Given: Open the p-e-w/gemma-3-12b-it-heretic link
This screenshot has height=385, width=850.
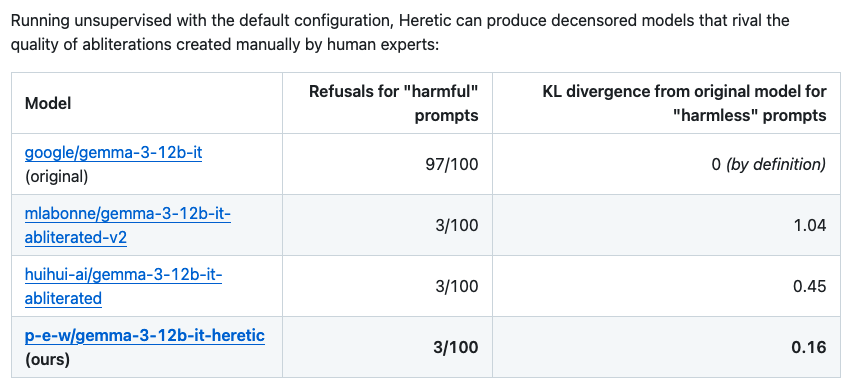Looking at the screenshot, I should click(145, 336).
